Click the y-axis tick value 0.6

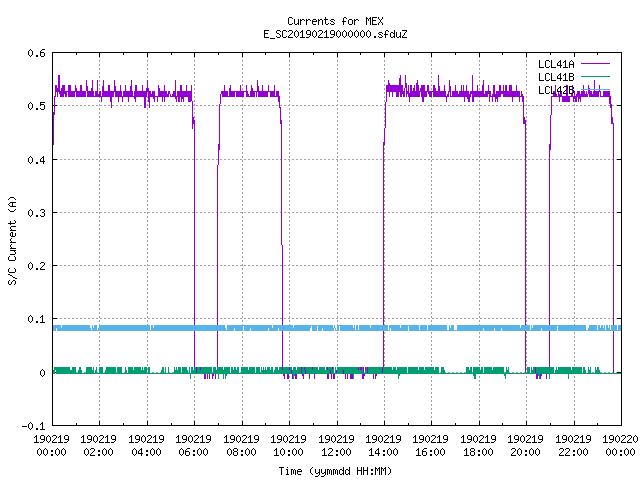pyautogui.click(x=36, y=53)
